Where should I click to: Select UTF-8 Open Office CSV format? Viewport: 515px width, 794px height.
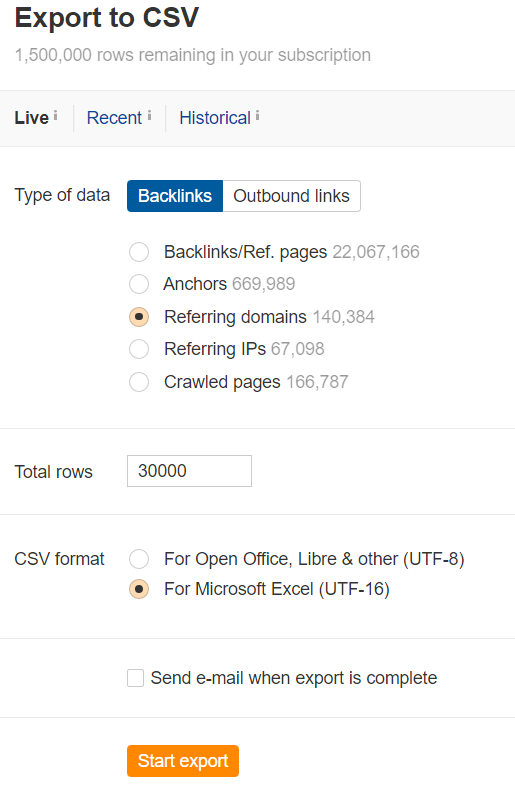139,559
